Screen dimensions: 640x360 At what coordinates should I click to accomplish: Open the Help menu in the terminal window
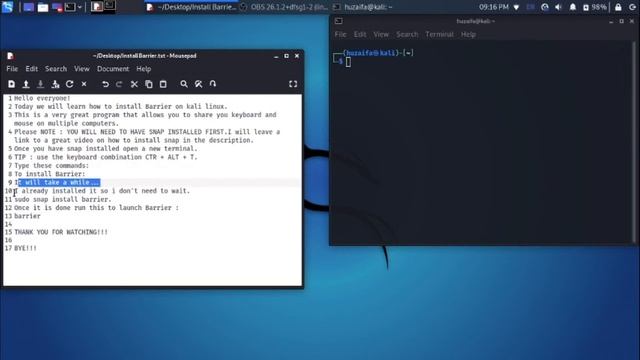[468, 34]
